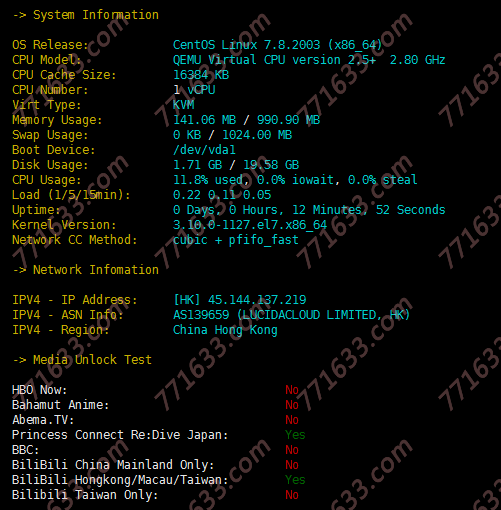Screen dimensions: 501x510
Task: Select the memory usage value 141.06 MB
Action: pos(205,120)
